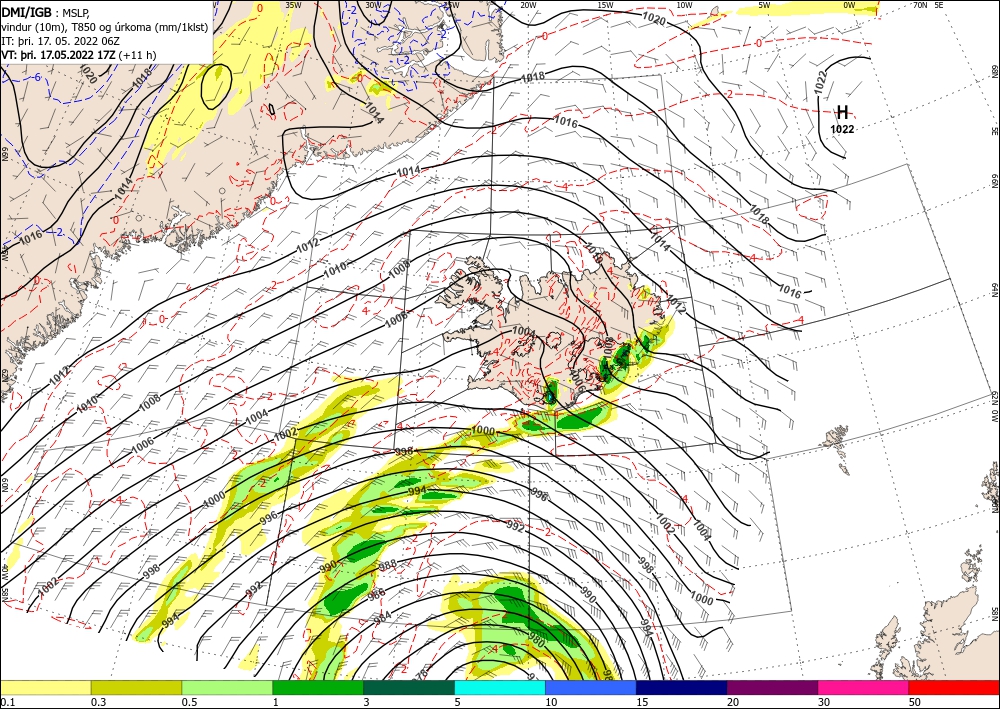Click the 'H' high-pressure symbol
Image resolution: width=1000 pixels, height=709 pixels.
coord(842,113)
